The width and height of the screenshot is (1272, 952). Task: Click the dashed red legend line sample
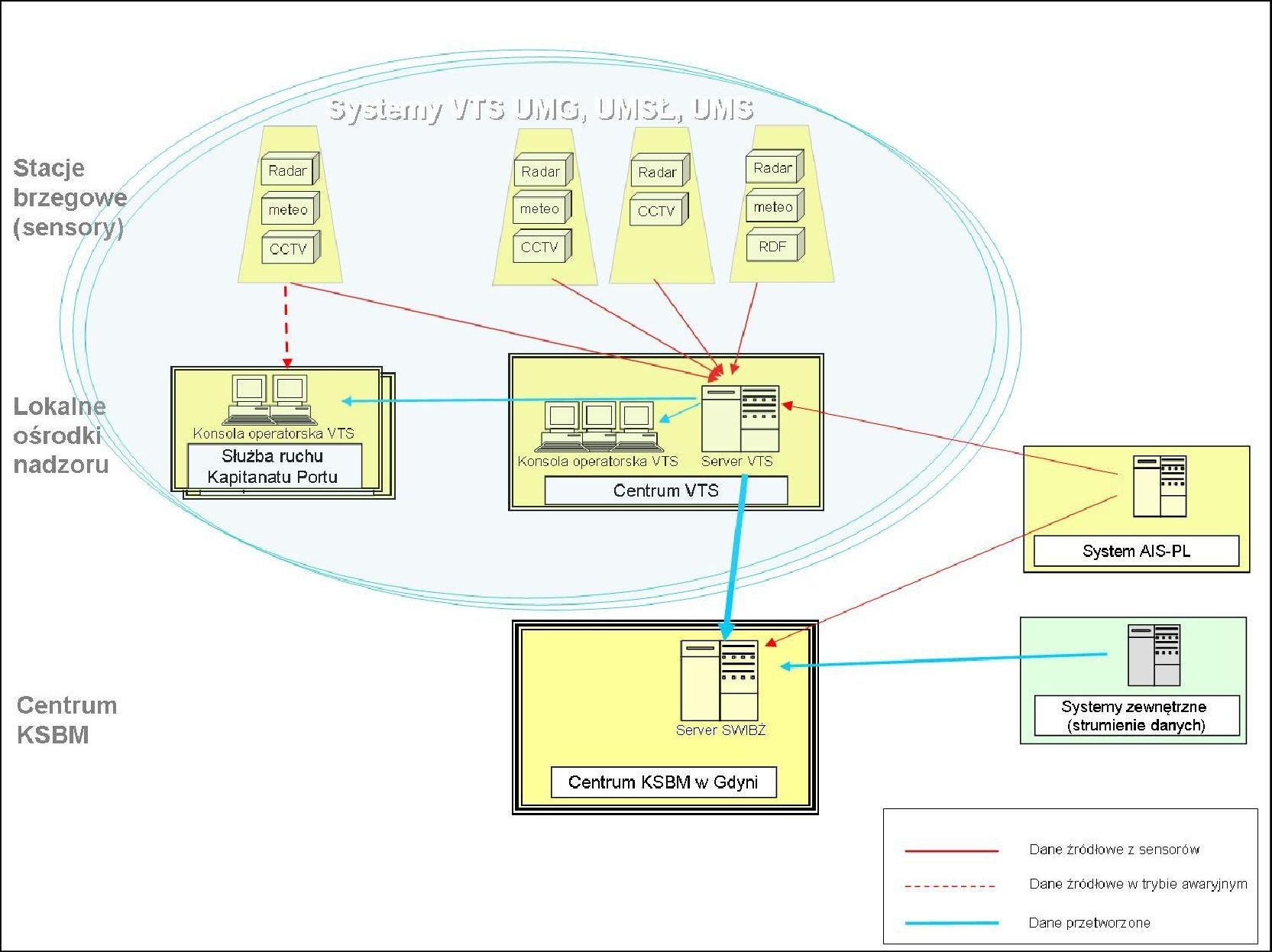(951, 886)
